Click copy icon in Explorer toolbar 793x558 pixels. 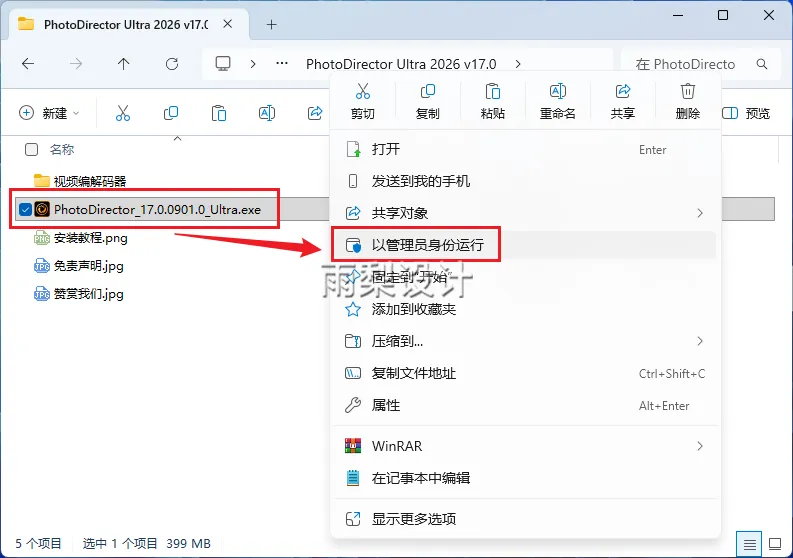[171, 113]
